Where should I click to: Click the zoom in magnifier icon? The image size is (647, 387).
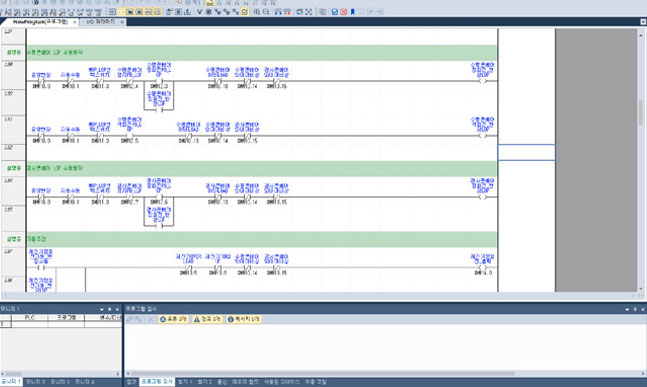click(257, 12)
